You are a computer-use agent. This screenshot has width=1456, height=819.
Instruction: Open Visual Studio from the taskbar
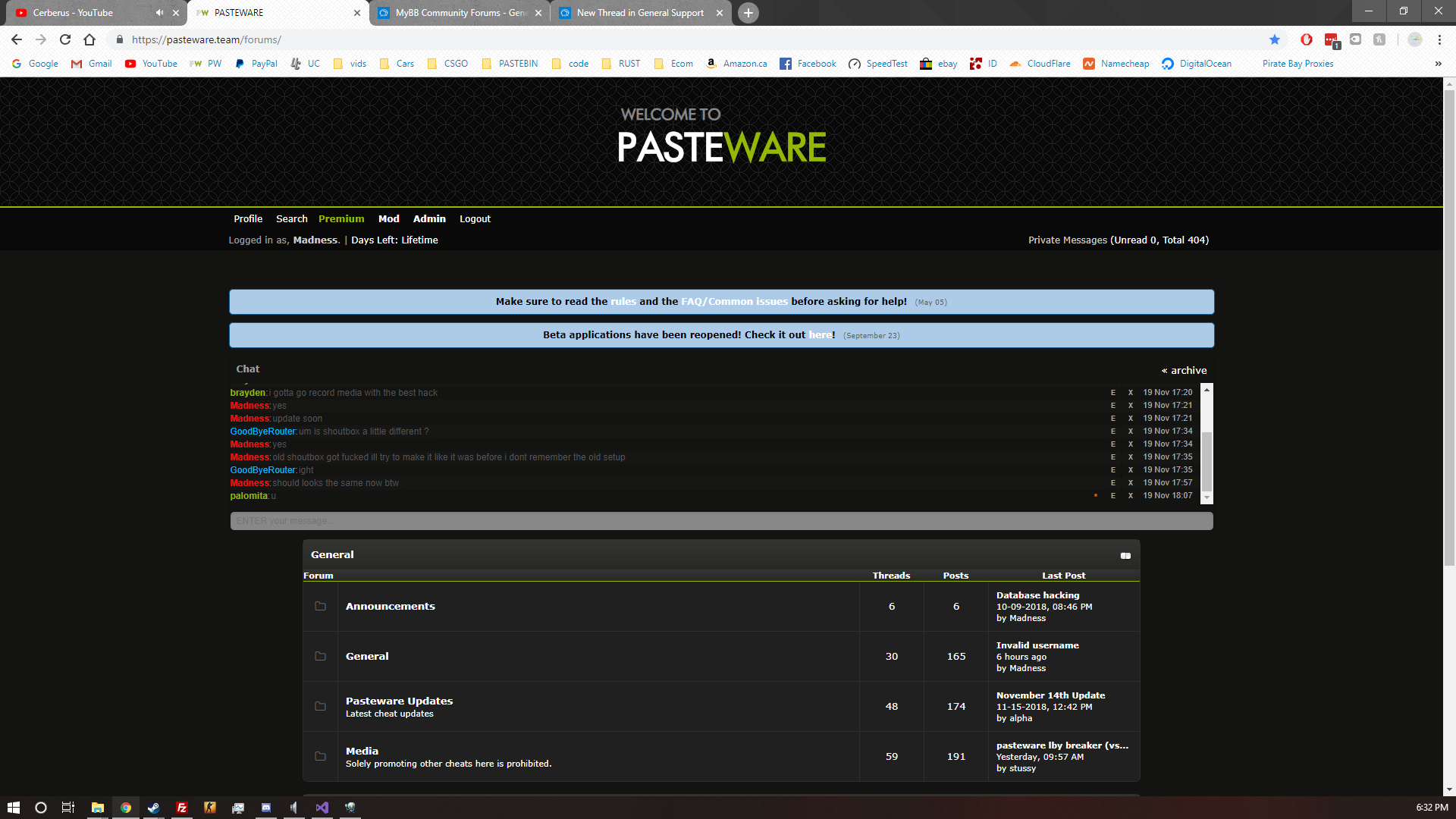pyautogui.click(x=322, y=808)
